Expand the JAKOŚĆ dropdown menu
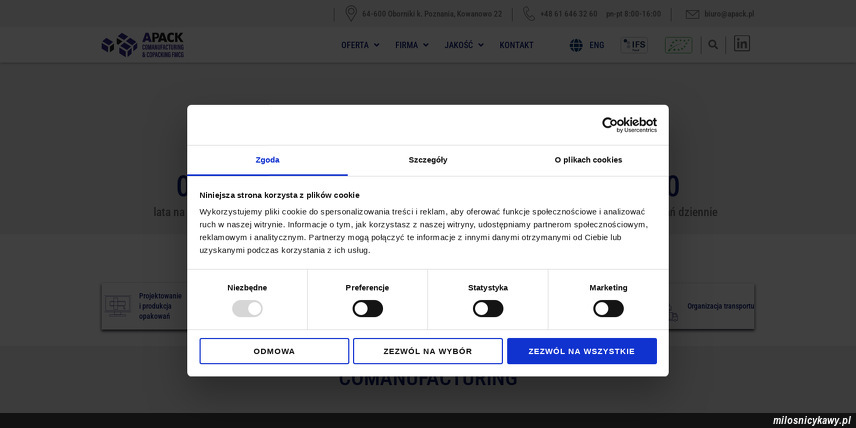The height and width of the screenshot is (428, 856). coord(464,45)
